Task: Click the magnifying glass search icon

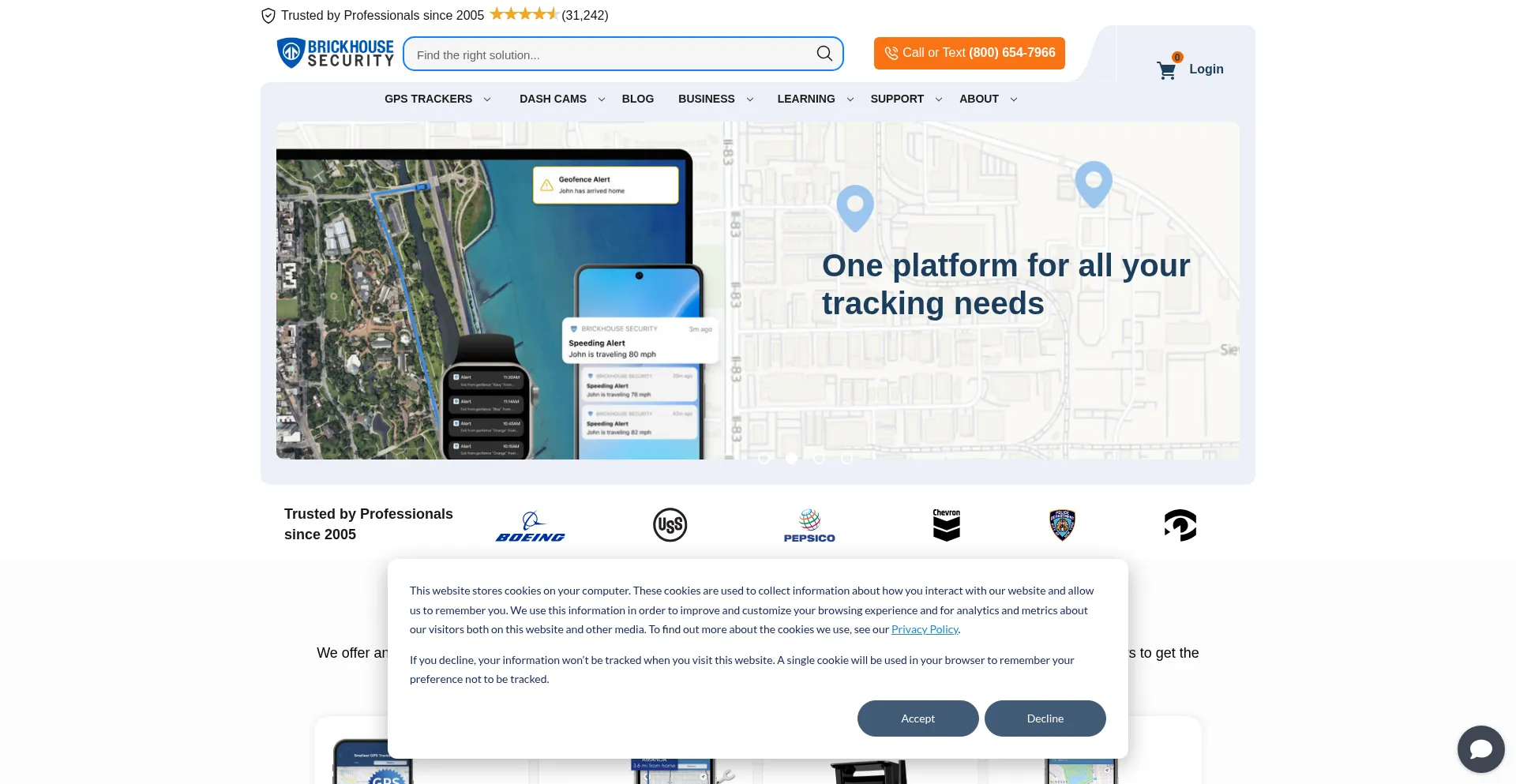Action: (x=824, y=54)
